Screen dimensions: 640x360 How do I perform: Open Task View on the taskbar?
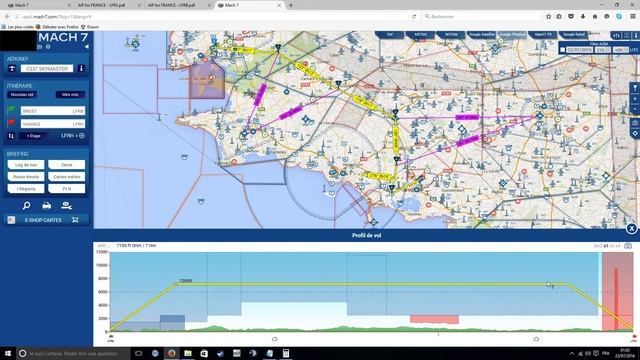[x=138, y=353]
